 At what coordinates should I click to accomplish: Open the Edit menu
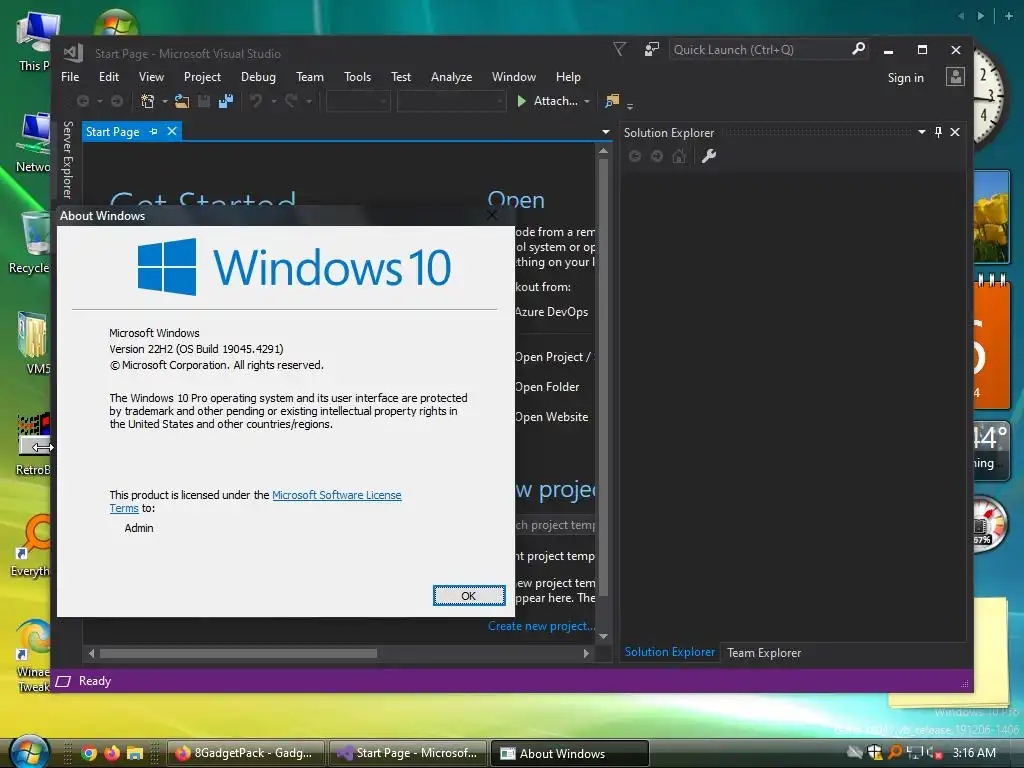pos(108,76)
